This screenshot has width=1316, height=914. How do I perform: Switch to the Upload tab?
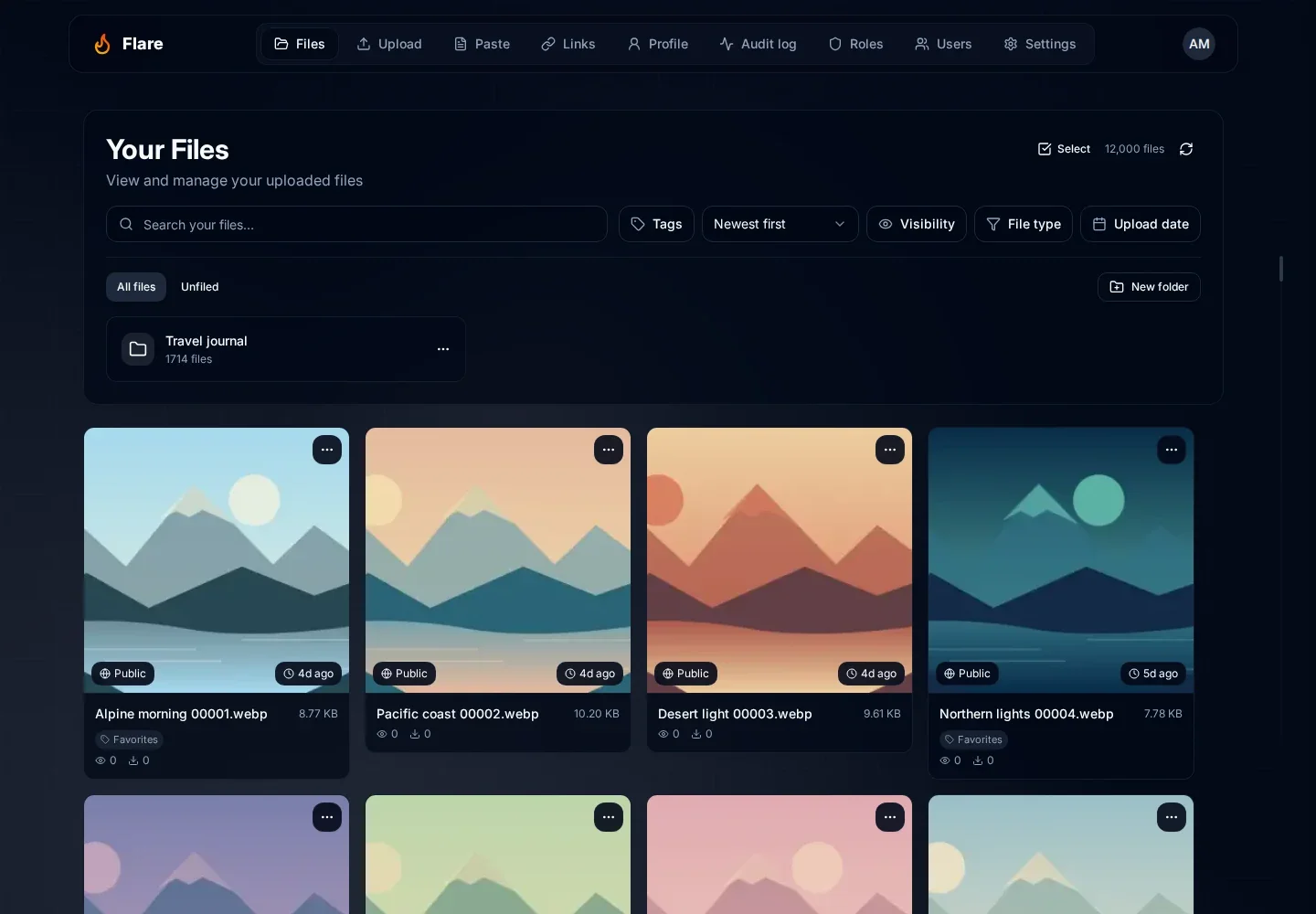click(389, 44)
